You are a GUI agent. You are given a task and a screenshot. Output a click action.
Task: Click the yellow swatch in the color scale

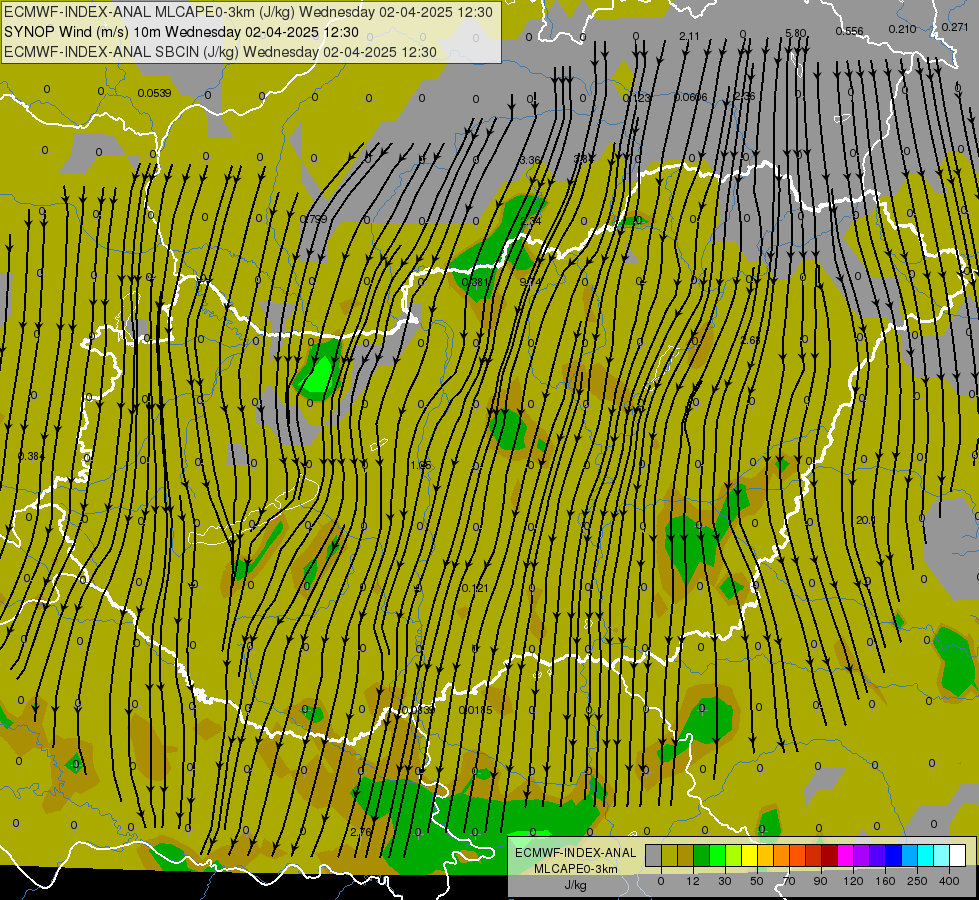click(x=750, y=855)
